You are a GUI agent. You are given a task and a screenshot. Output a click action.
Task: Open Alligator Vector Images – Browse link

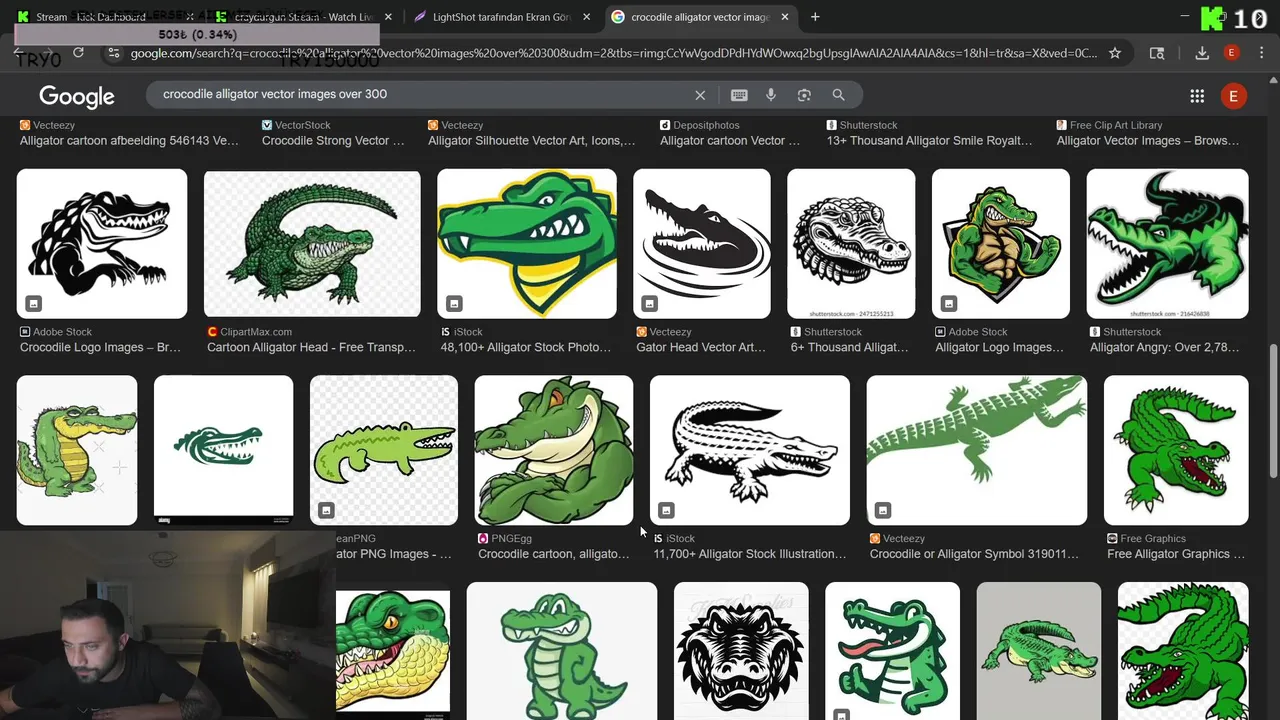[1148, 141]
